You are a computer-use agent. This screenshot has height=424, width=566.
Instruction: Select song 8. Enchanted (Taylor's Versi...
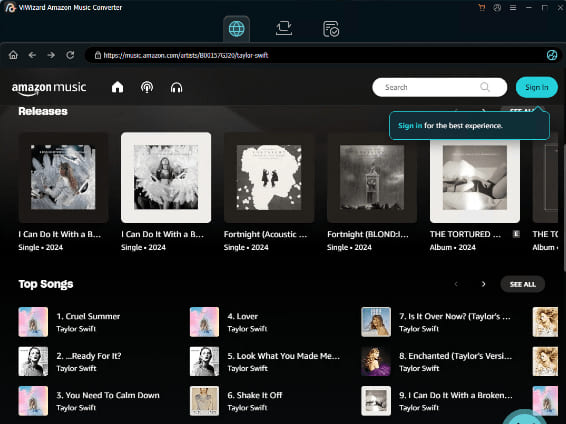click(456, 356)
